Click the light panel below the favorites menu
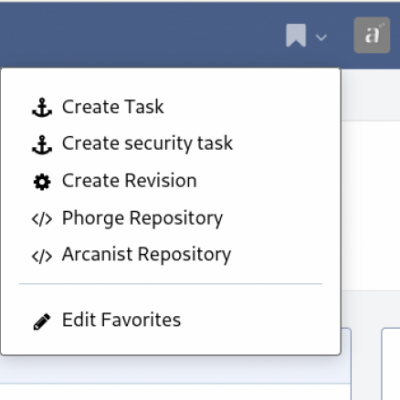This screenshot has width=400, height=400. tap(175, 369)
